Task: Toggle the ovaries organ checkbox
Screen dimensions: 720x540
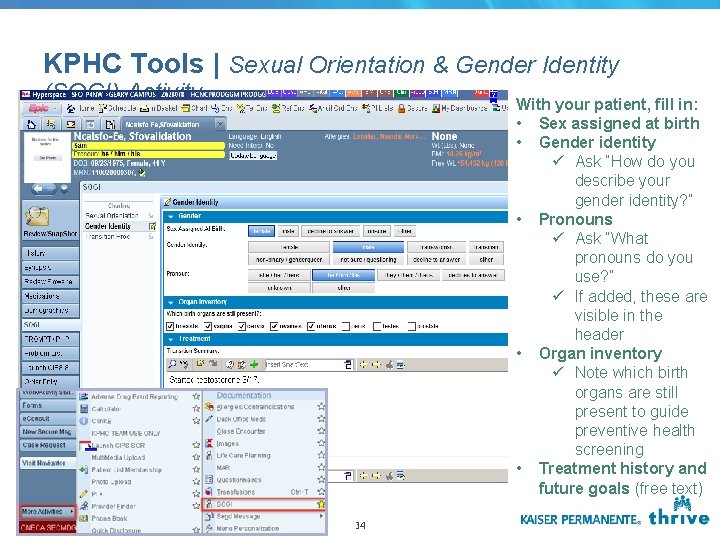Action: click(x=274, y=326)
